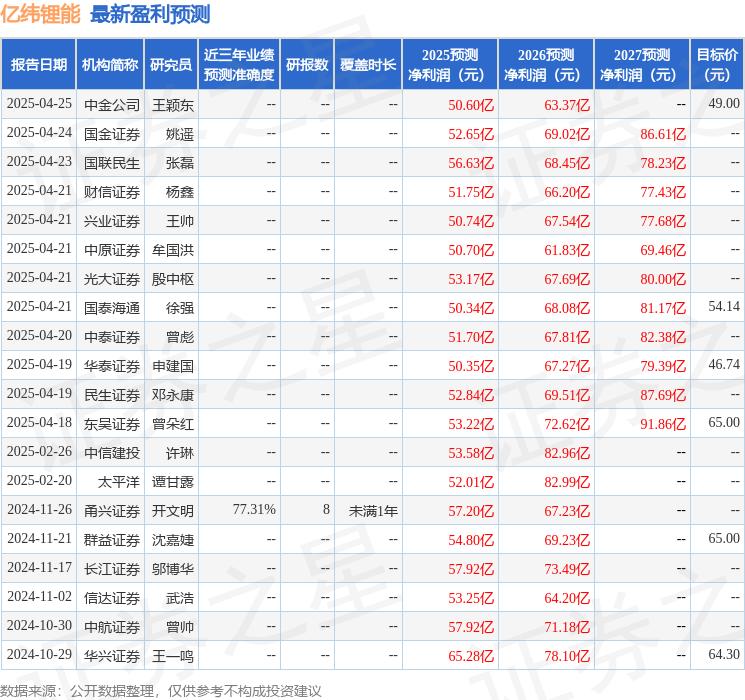Select 80.00亿 forecast value
The image size is (745, 700).
coord(663,279)
